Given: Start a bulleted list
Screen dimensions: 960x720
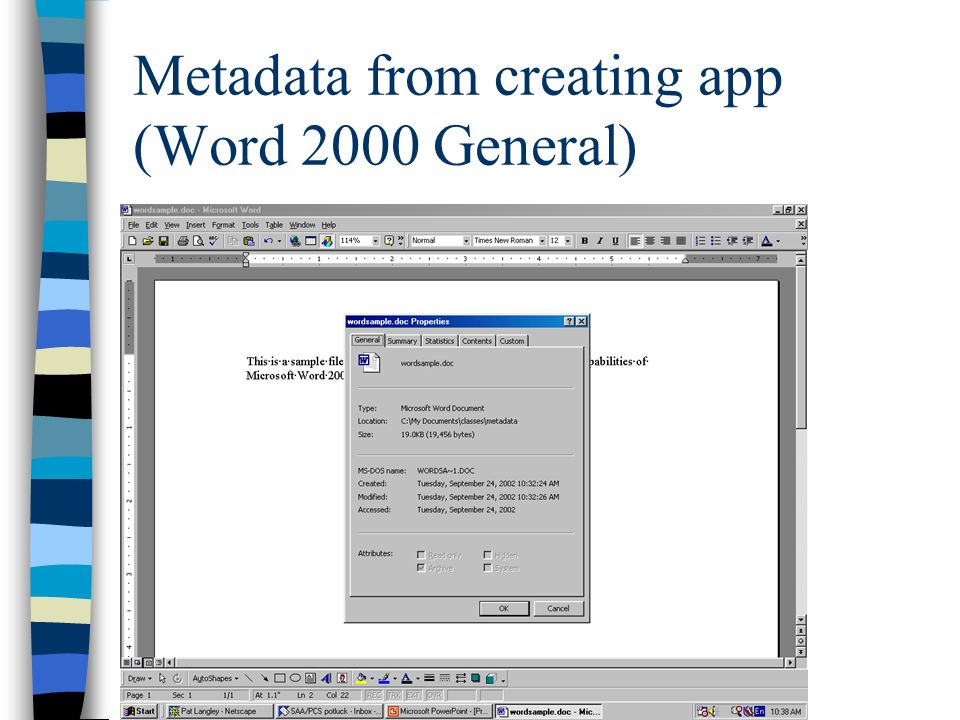Looking at the screenshot, I should tap(716, 241).
